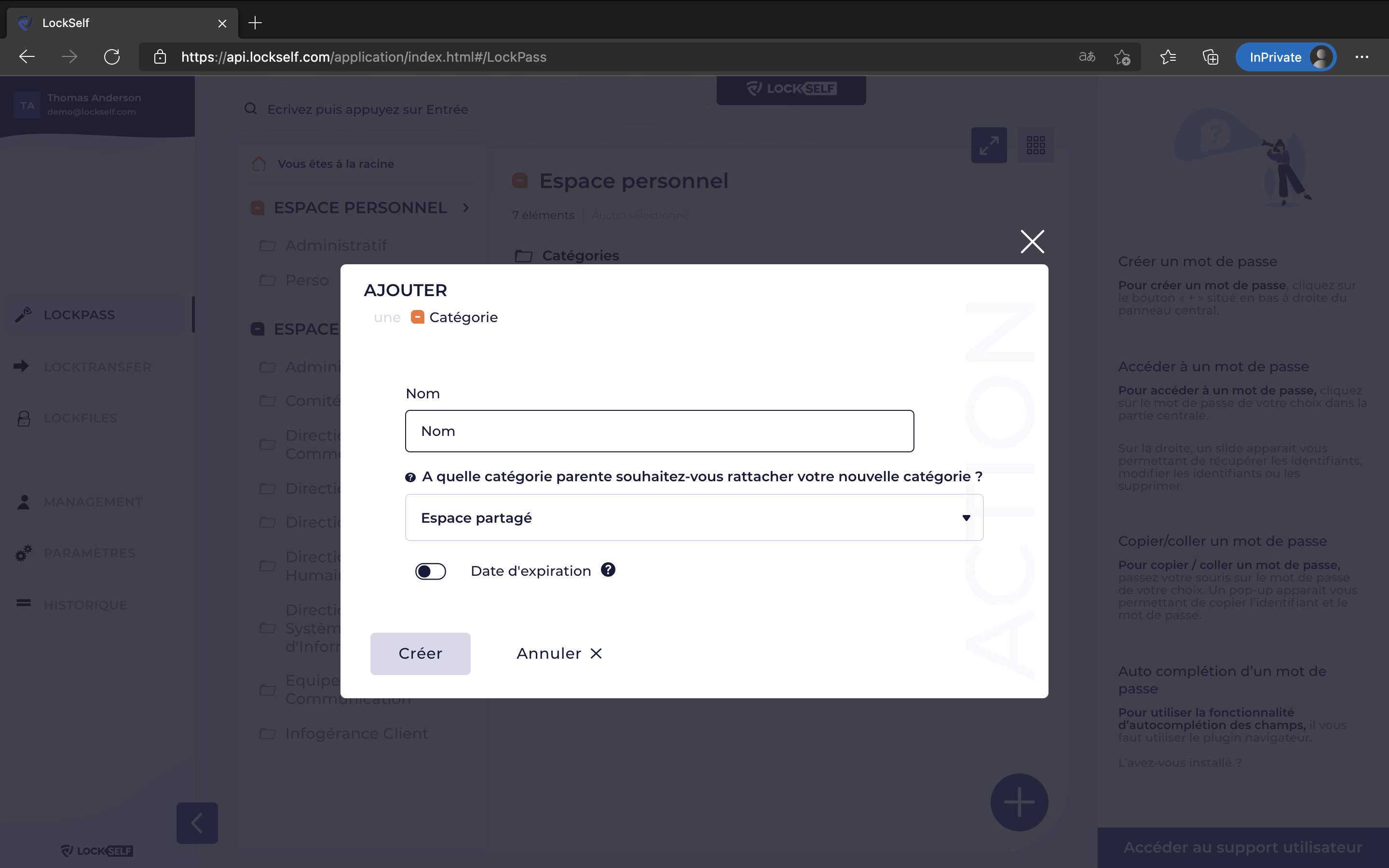Click the search field Ecrivez puis appuyez

click(x=368, y=109)
